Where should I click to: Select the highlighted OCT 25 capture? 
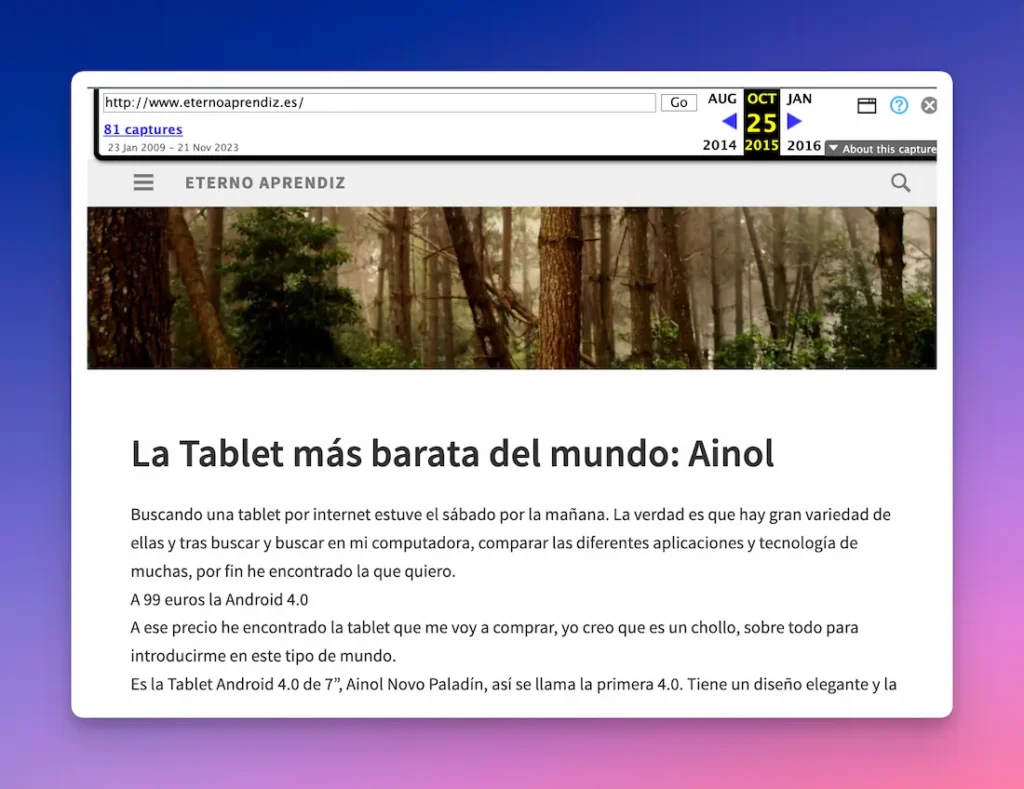[x=761, y=120]
